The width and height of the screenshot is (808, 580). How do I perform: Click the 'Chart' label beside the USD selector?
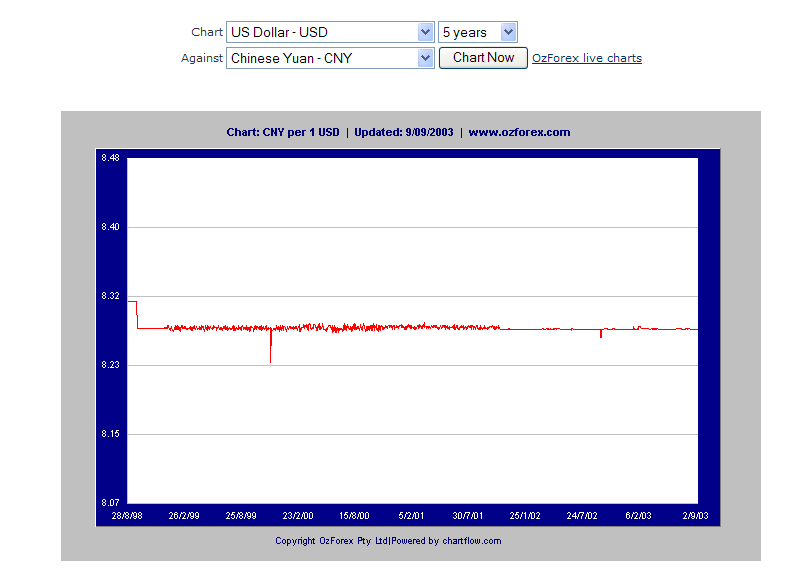207,32
